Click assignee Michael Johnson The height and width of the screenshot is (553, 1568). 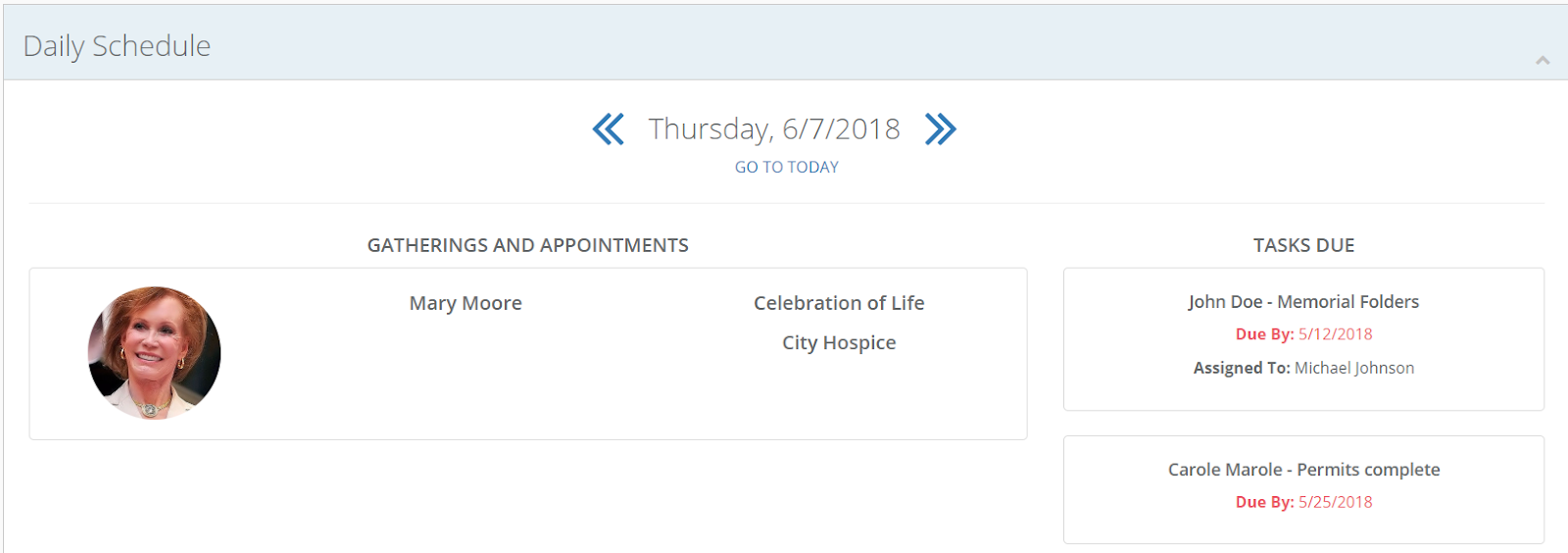point(1353,369)
